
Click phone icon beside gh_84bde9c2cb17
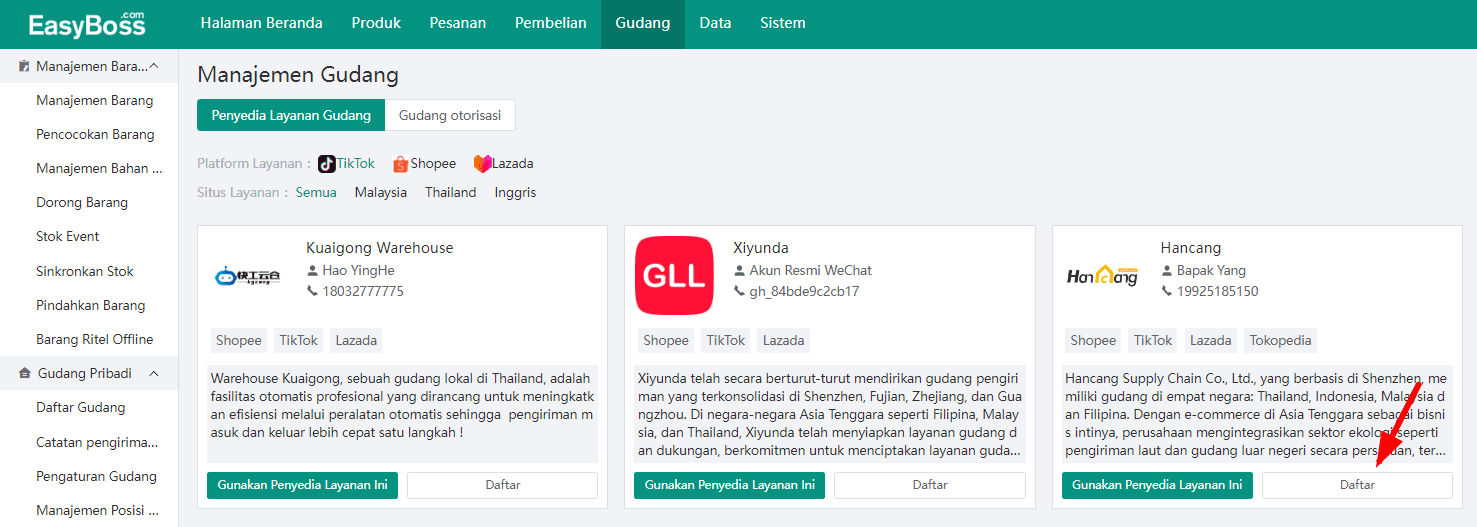point(739,291)
